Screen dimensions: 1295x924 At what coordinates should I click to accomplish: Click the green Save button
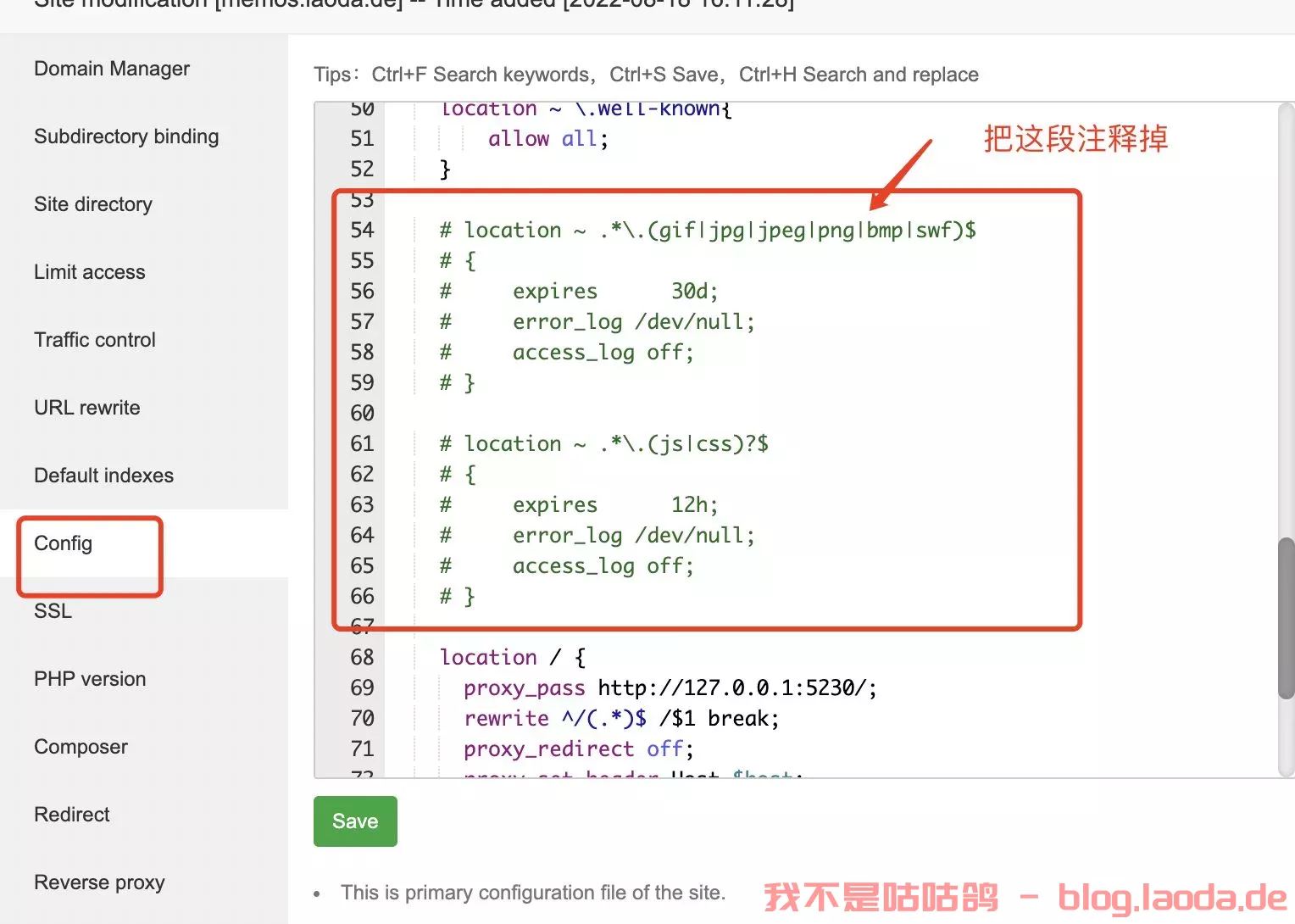pos(355,821)
